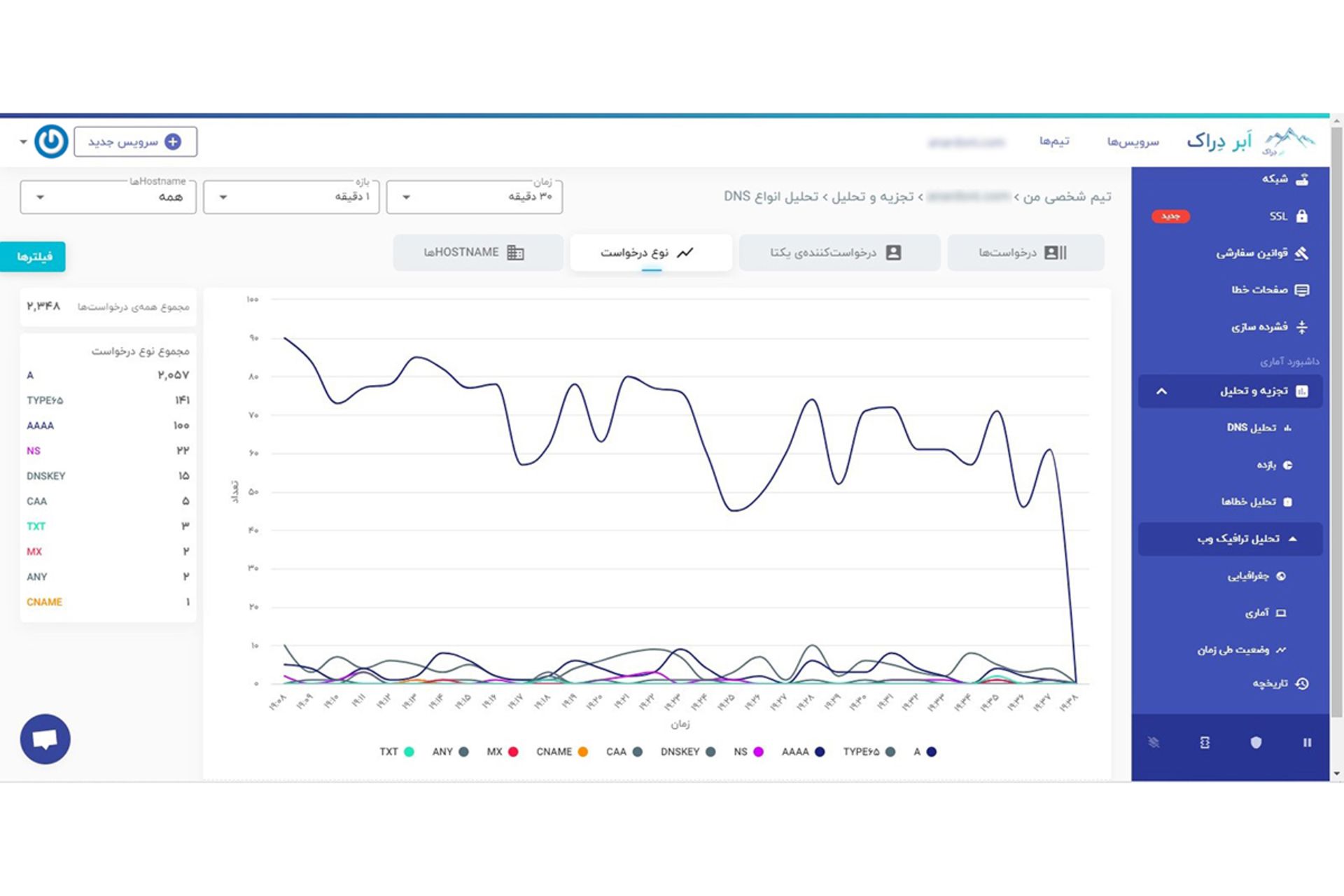
Task: Switch to the HOSTNAME tab
Action: tap(477, 253)
